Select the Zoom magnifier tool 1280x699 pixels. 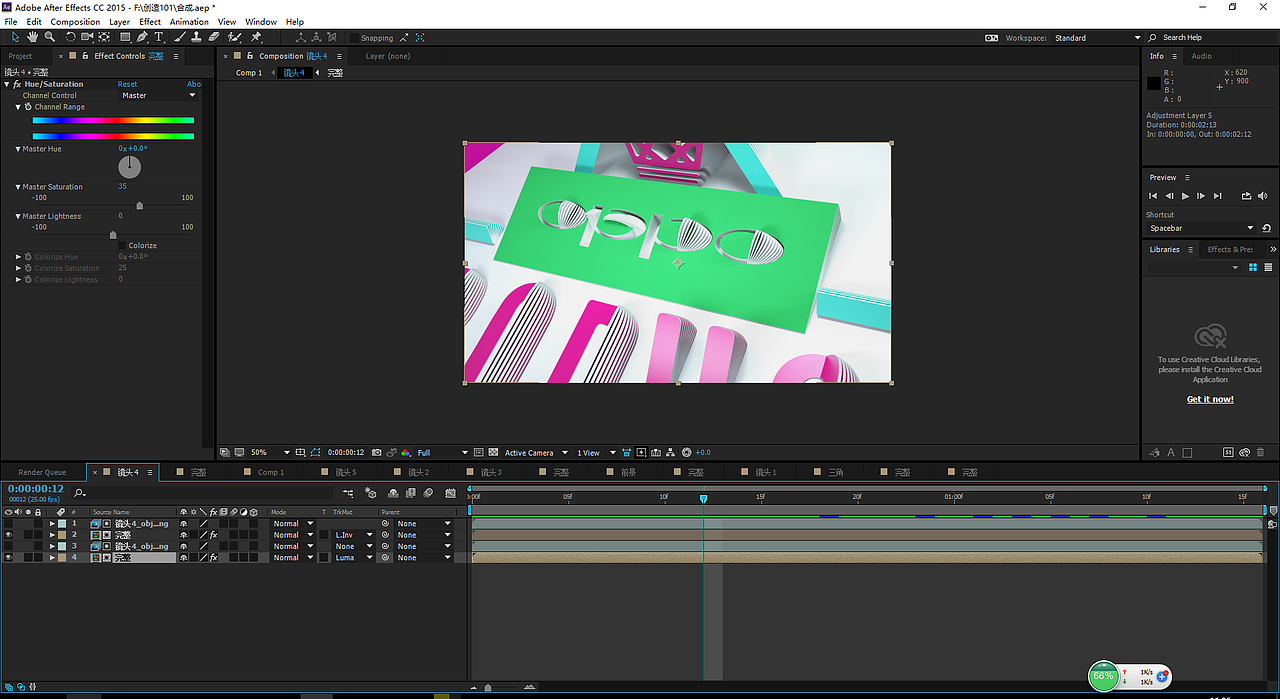coord(50,37)
